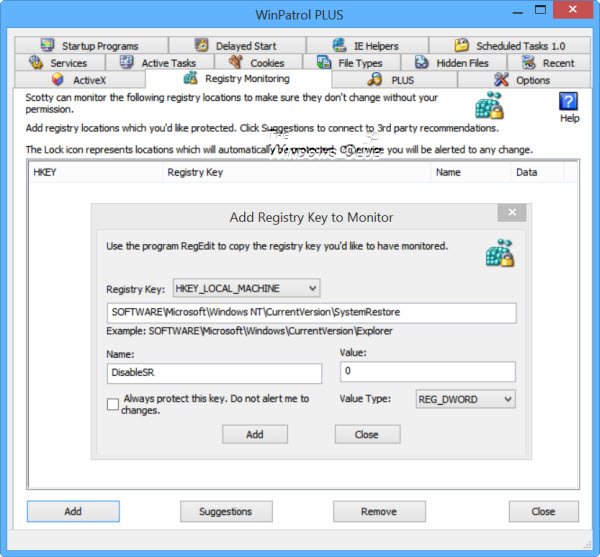The width and height of the screenshot is (600, 557).
Task: Sort by the HKEY column header
Action: [x=96, y=173]
